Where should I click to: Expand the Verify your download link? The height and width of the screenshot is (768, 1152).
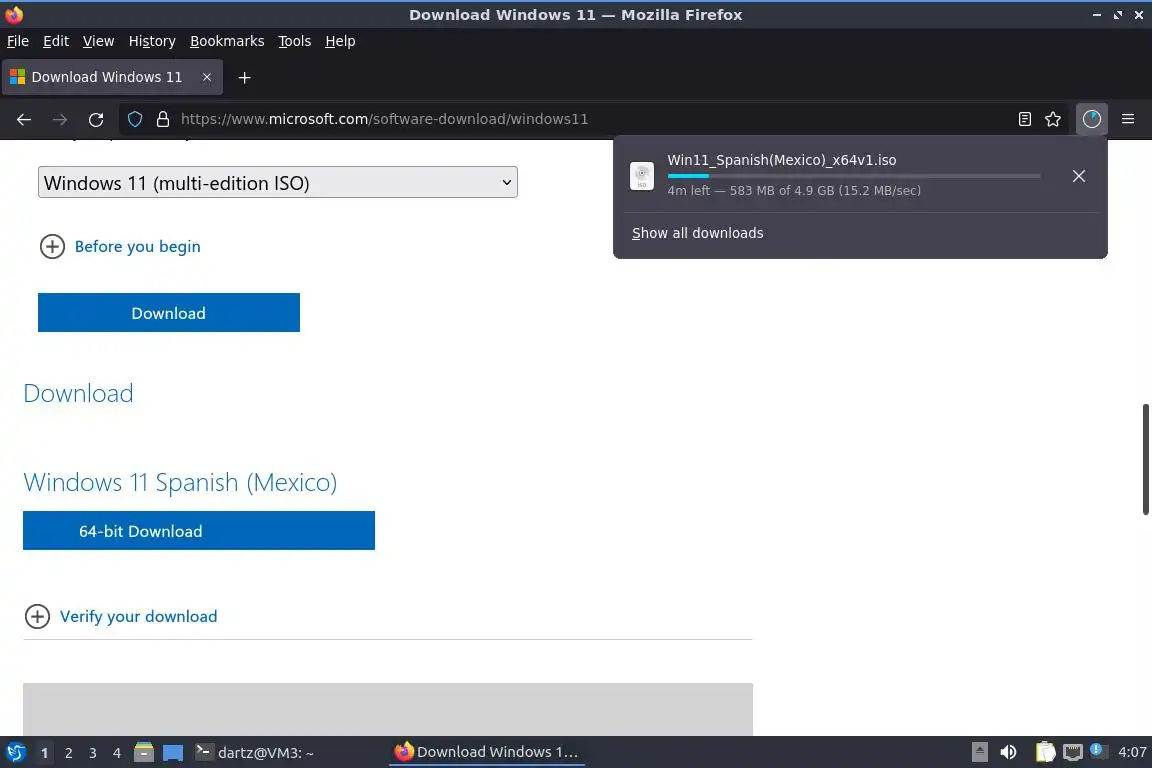(138, 616)
